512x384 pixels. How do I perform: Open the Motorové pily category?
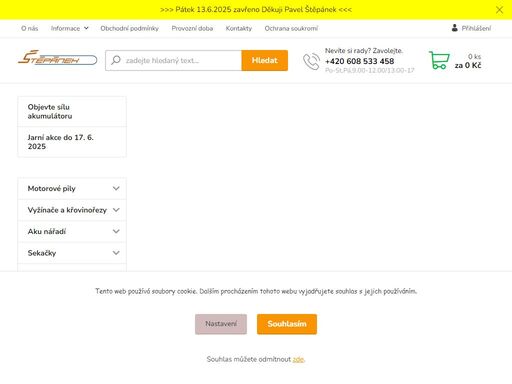pyautogui.click(x=52, y=188)
